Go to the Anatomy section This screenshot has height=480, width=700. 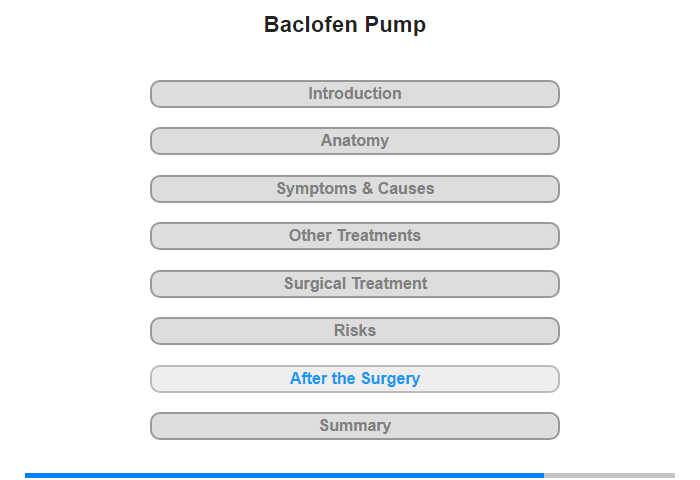point(354,141)
